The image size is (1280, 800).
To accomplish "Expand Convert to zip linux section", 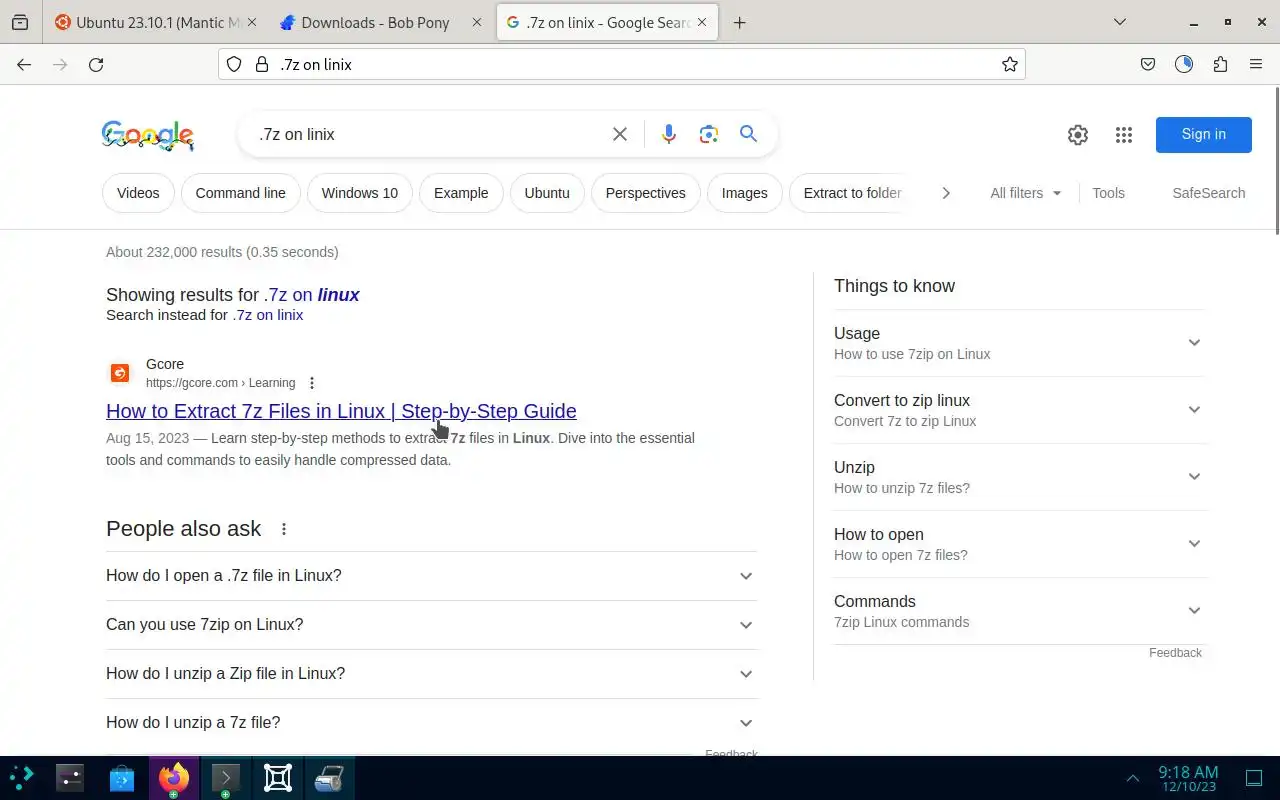I will tap(1020, 410).
